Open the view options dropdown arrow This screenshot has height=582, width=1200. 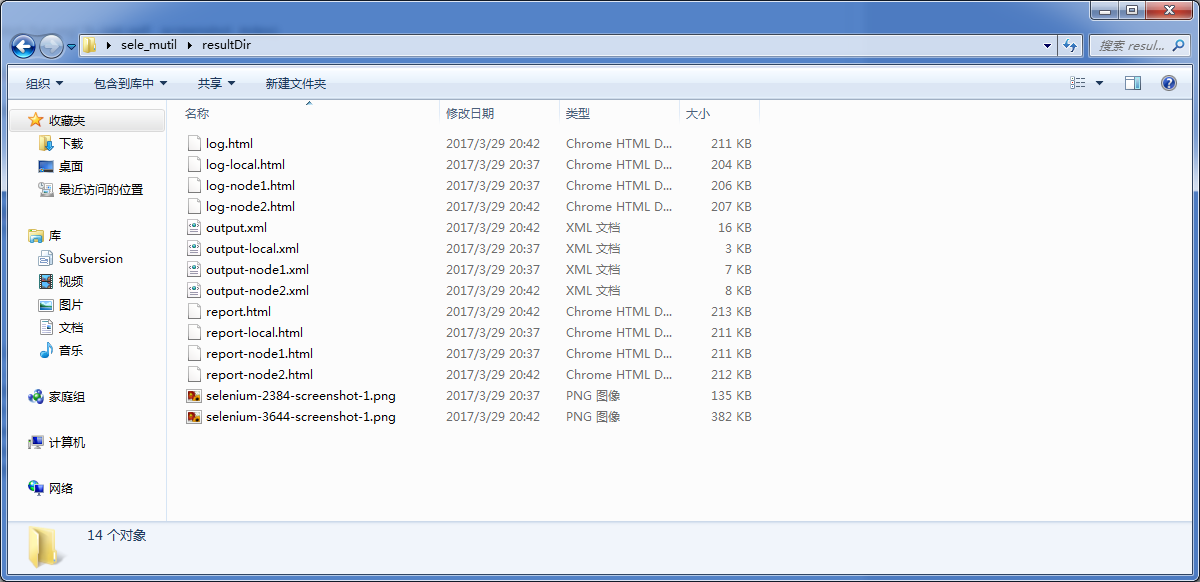(x=1100, y=84)
